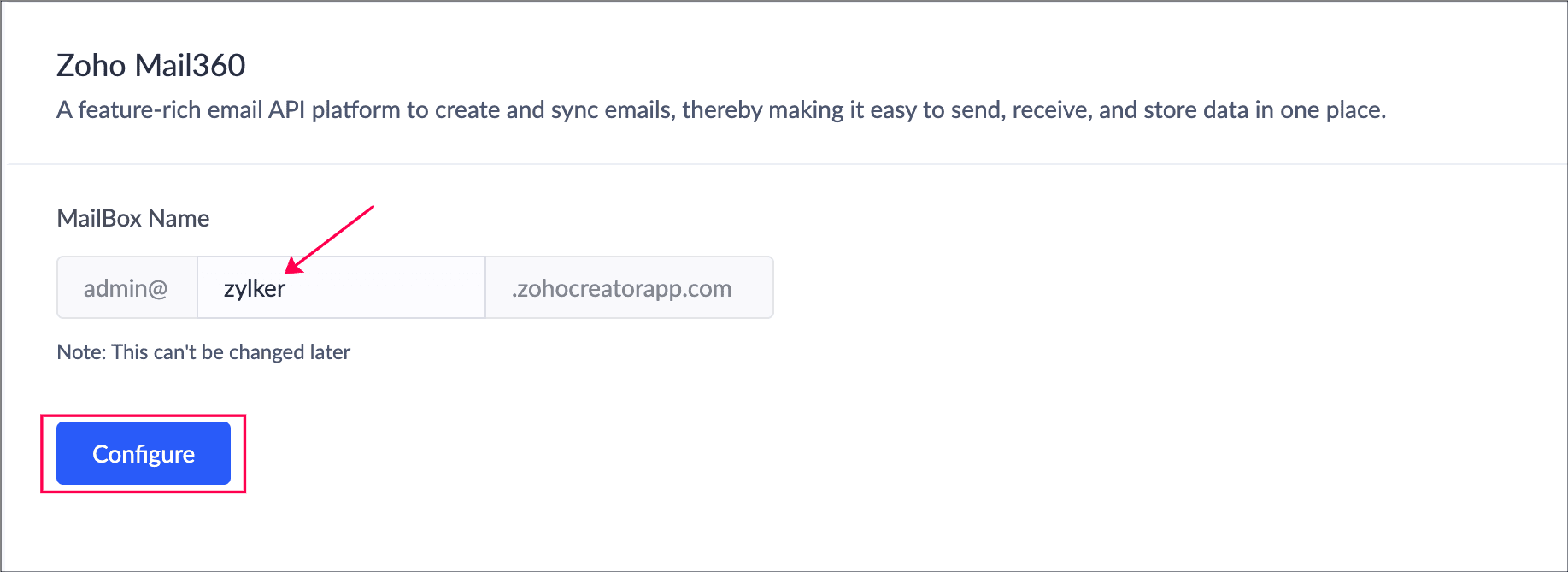
Task: Click the 'admin@' prefix box
Action: 126,289
